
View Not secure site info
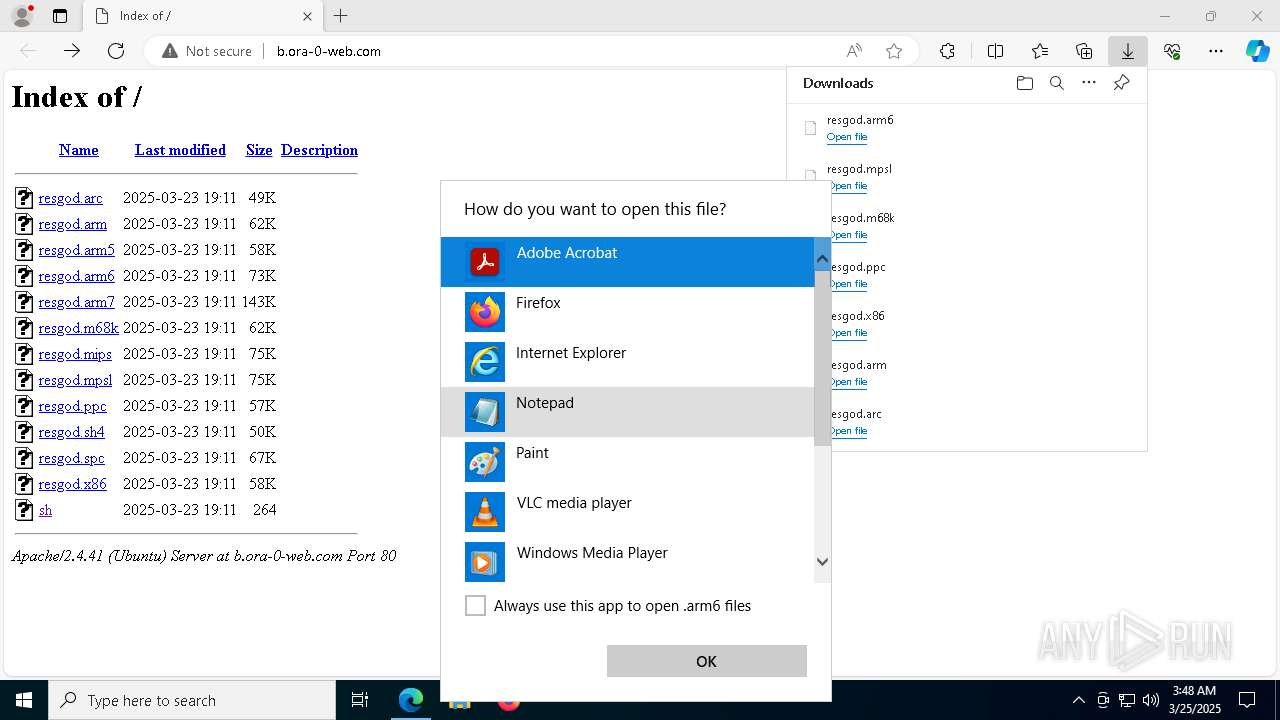coord(207,51)
